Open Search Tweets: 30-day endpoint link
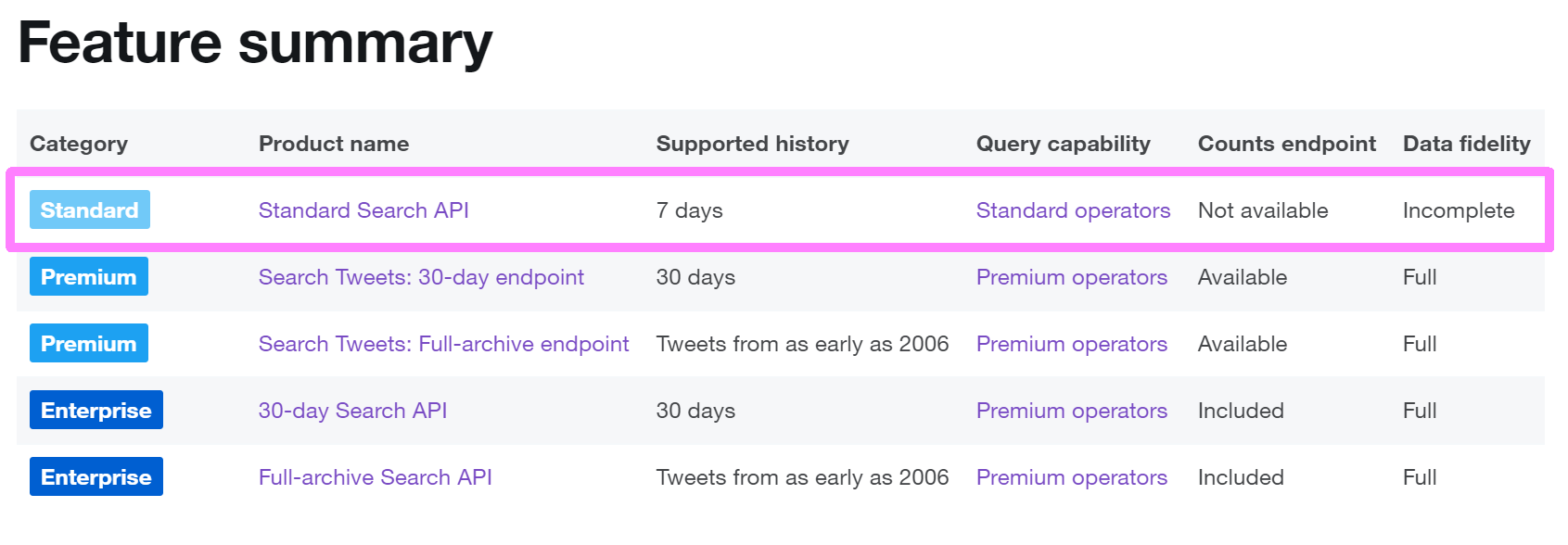This screenshot has height=545, width=1568. point(421,277)
